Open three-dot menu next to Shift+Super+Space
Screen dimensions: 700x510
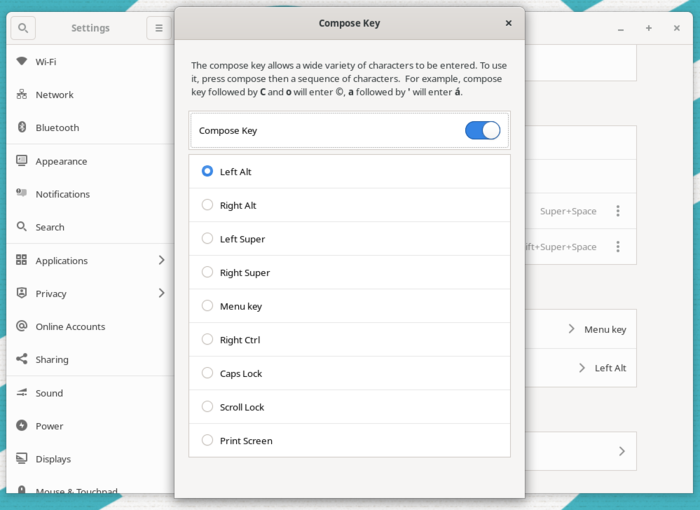click(618, 247)
